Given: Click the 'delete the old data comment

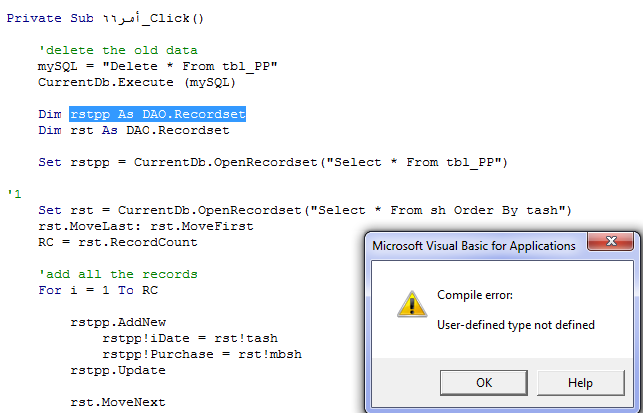Looking at the screenshot, I should [118, 50].
